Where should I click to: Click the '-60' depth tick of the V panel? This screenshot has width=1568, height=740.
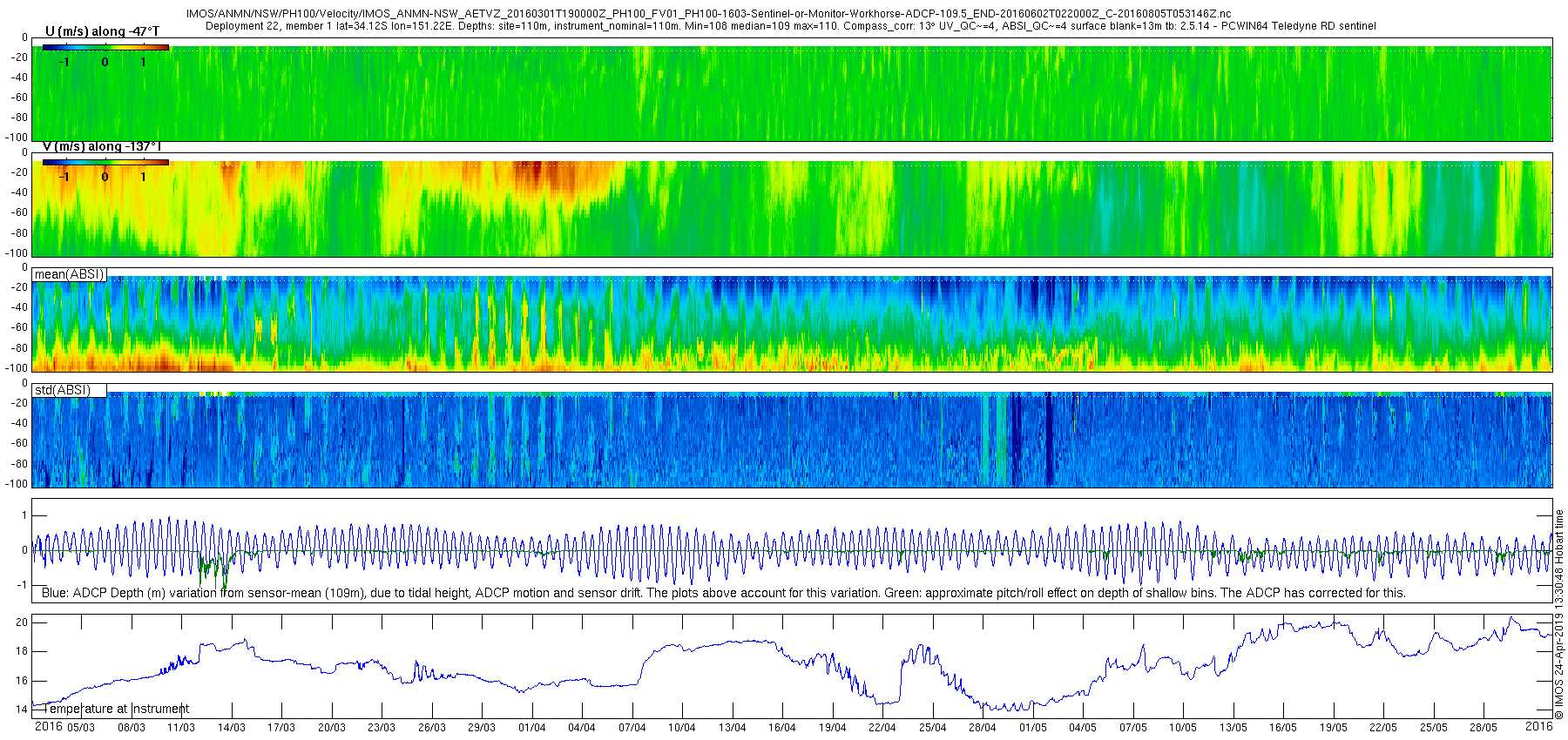[19, 212]
